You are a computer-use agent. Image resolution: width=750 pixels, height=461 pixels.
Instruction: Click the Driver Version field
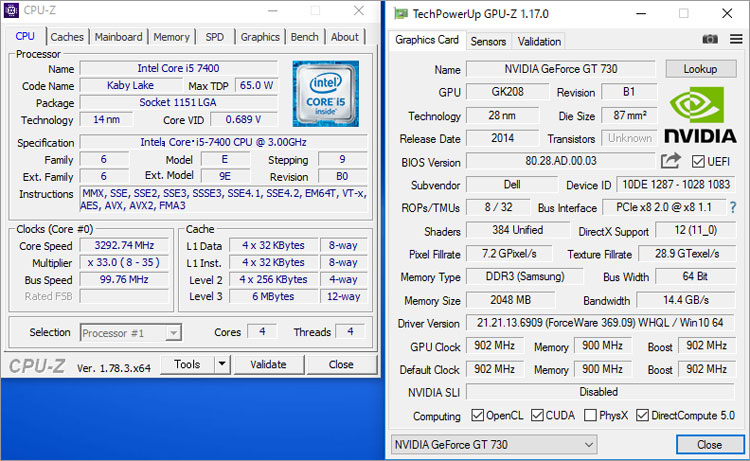600,323
